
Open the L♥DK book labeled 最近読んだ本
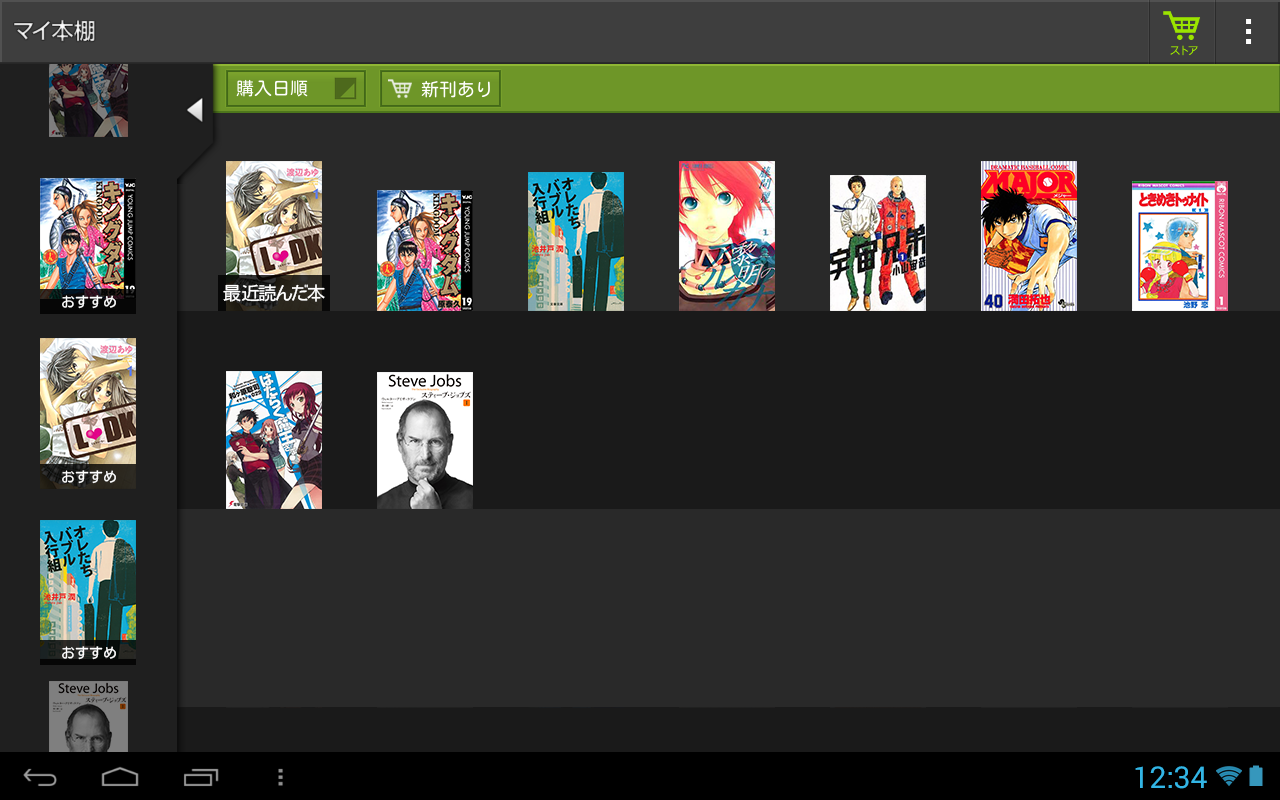[274, 236]
